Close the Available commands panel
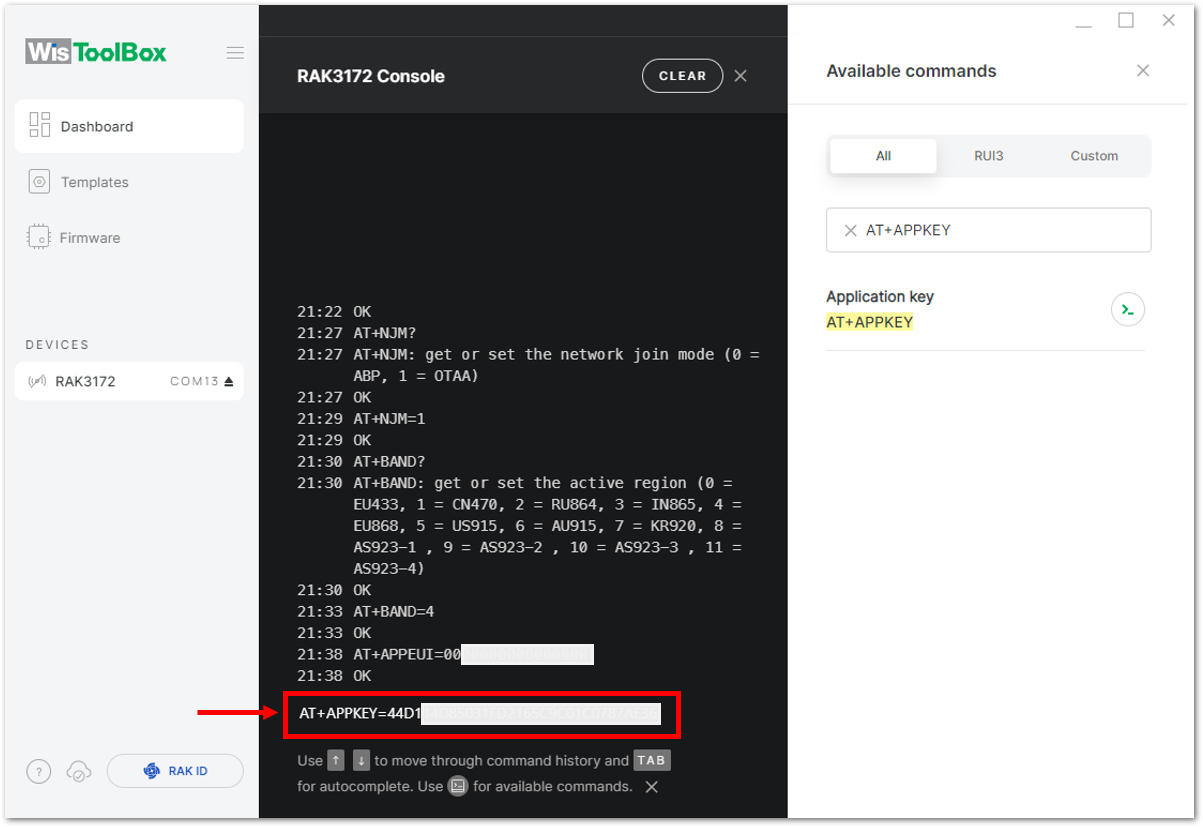Image resolution: width=1203 pixels, height=827 pixels. click(1143, 71)
